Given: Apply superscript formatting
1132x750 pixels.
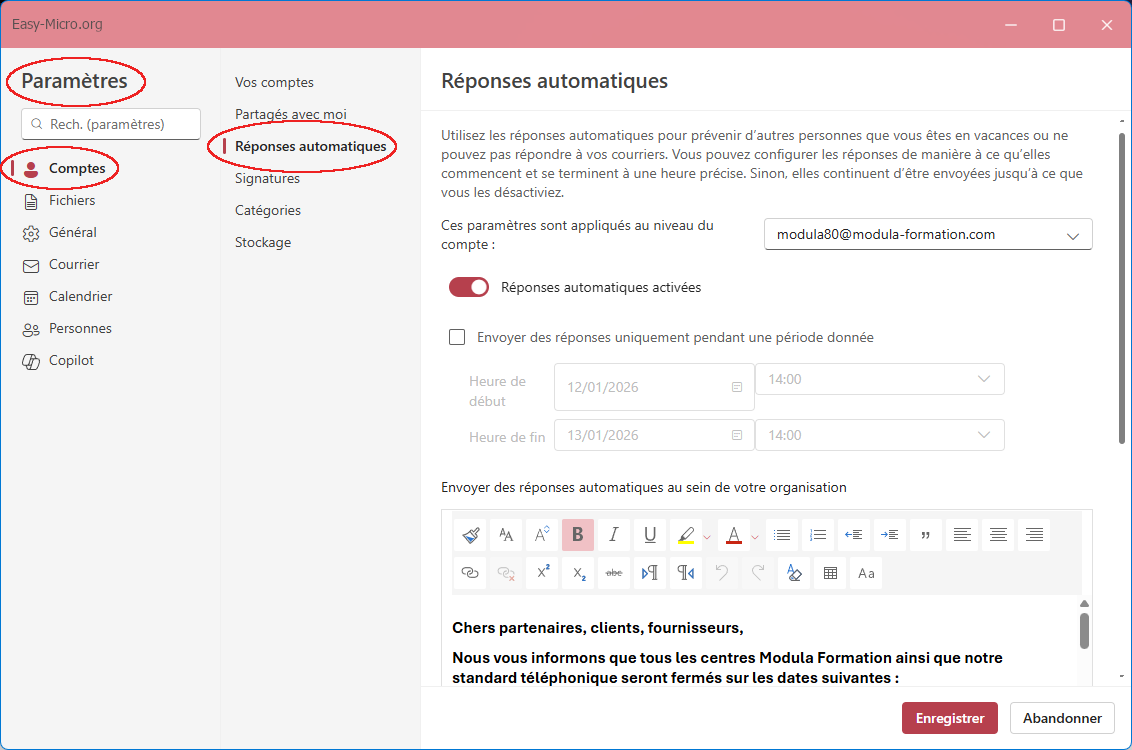Looking at the screenshot, I should 542,573.
